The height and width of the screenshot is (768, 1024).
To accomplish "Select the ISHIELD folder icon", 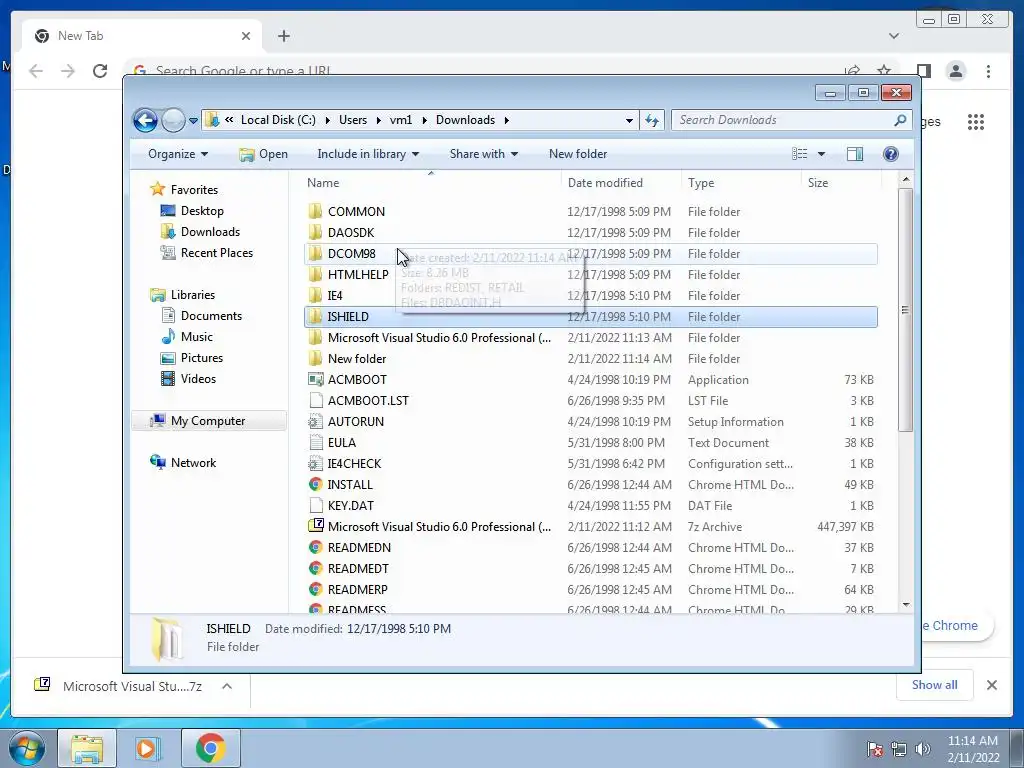I will (x=315, y=317).
